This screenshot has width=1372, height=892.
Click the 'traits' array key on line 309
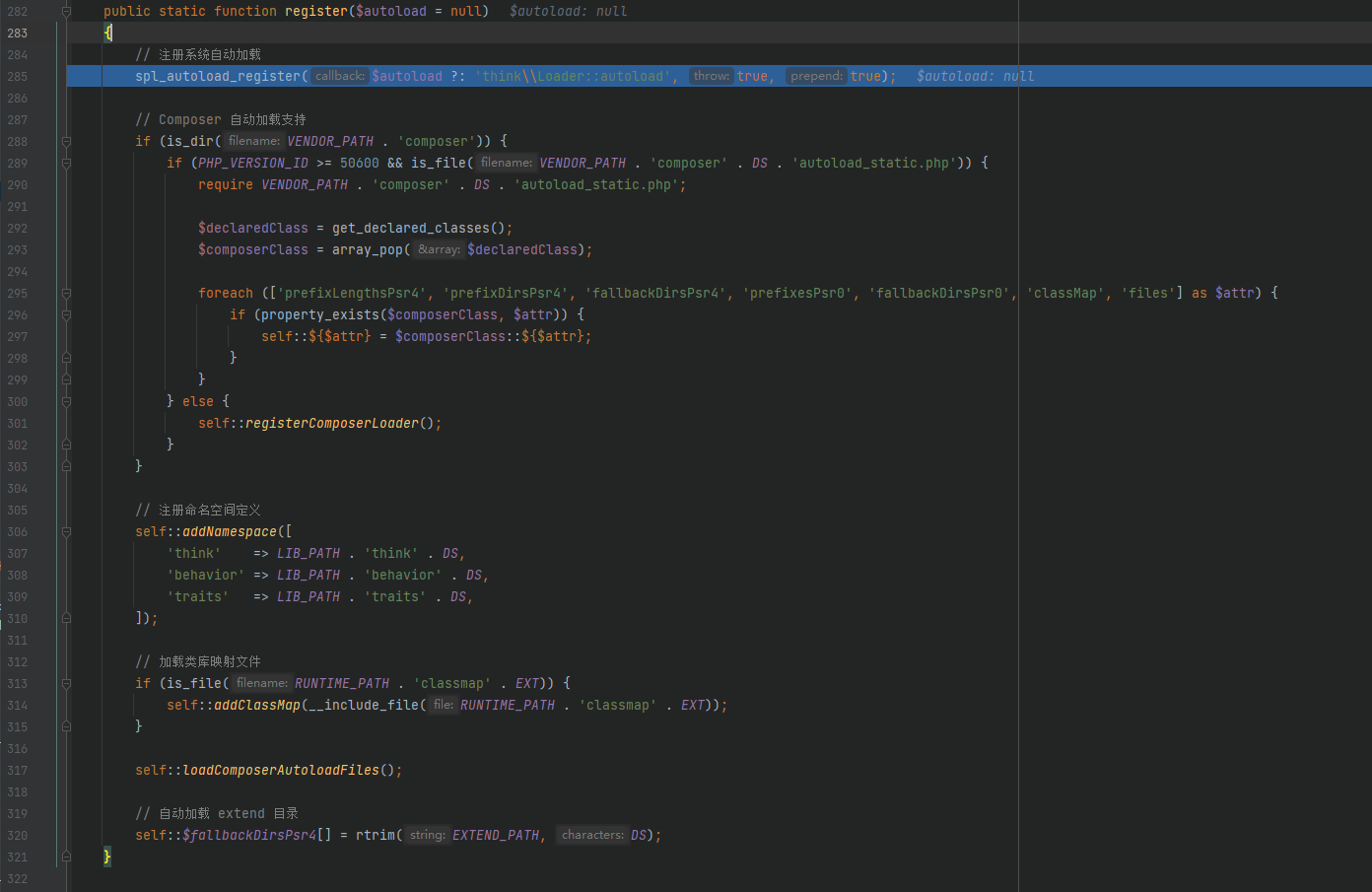pos(198,596)
